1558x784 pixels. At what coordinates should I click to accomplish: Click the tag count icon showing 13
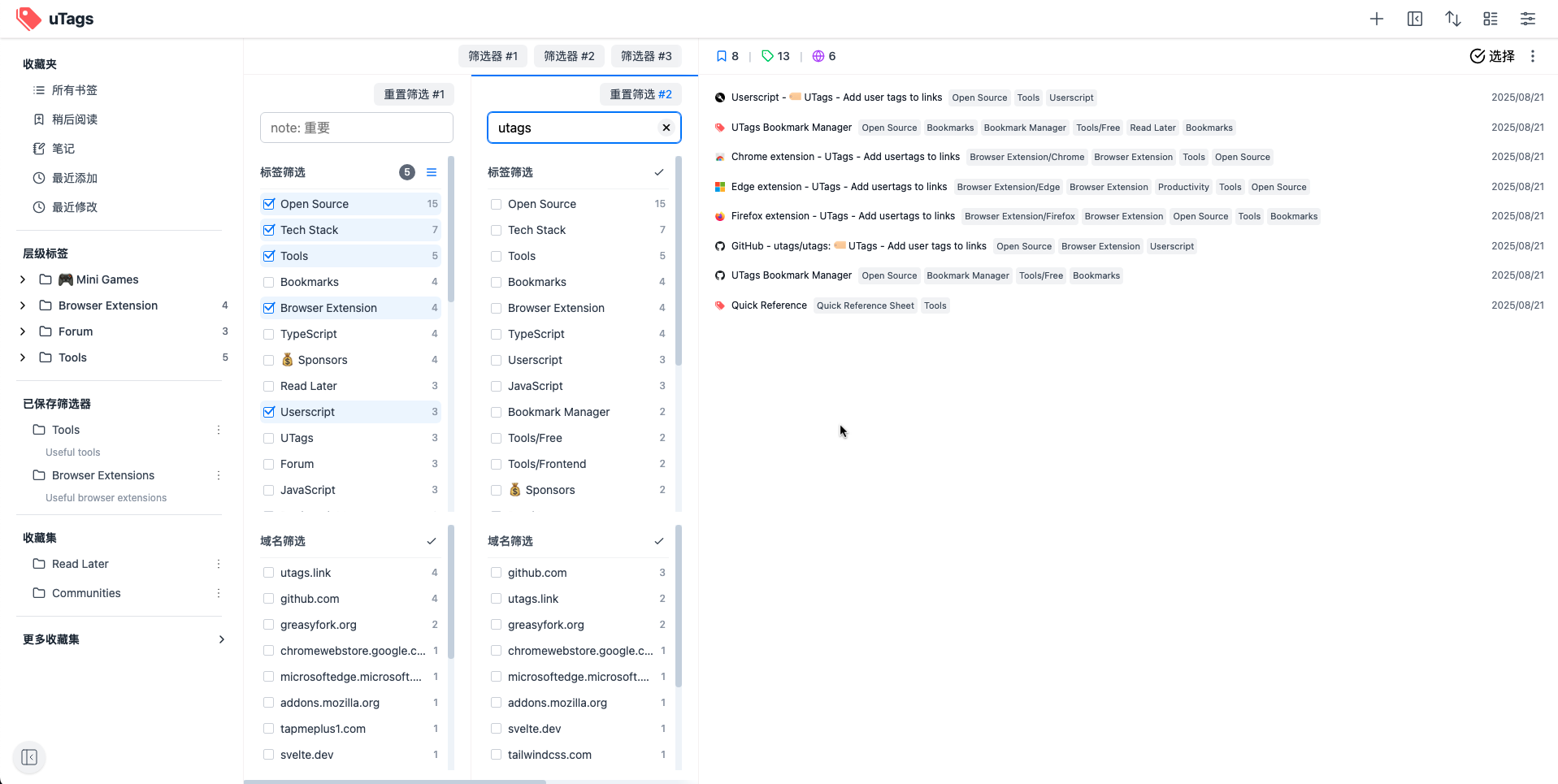point(767,56)
